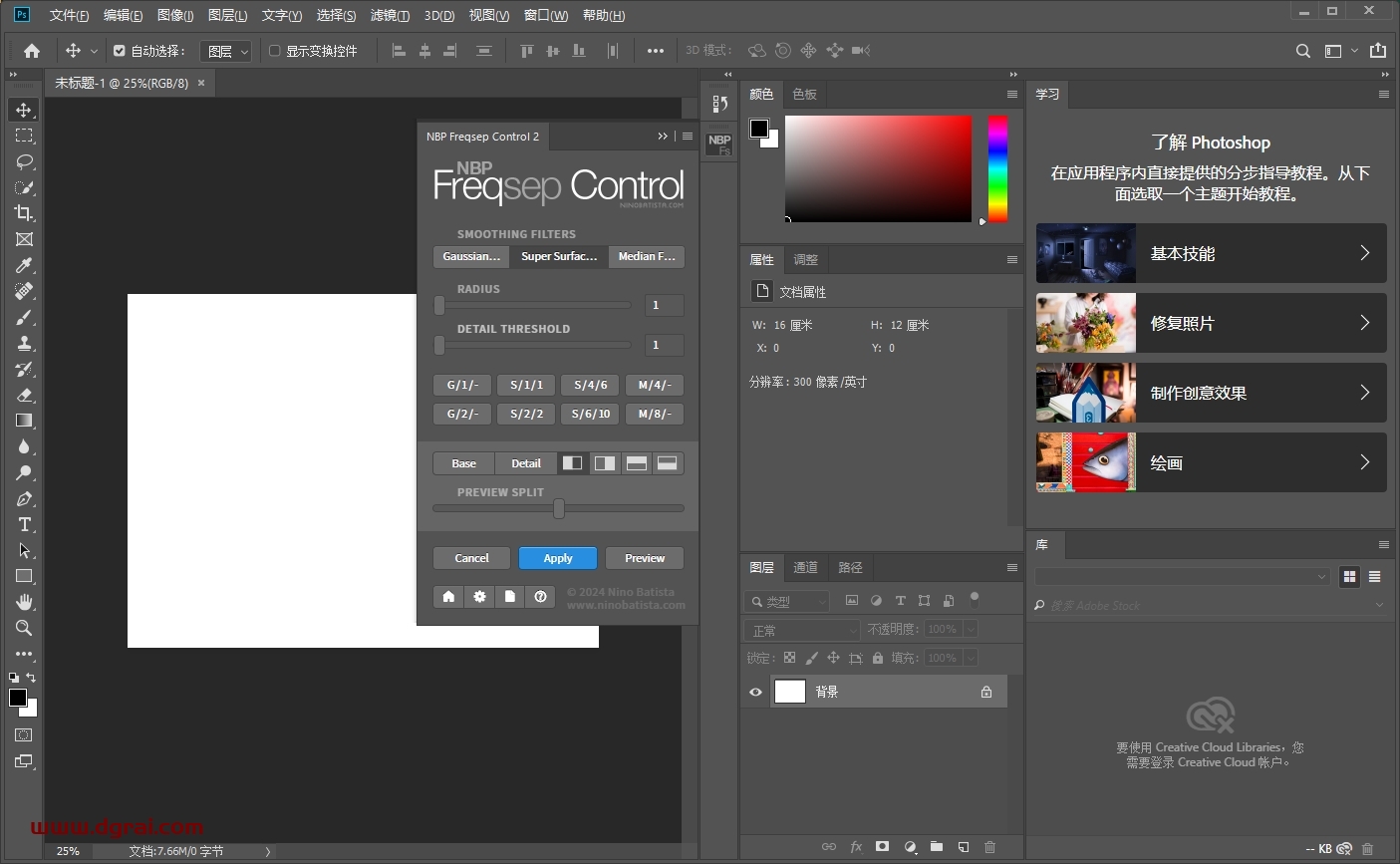Click the Preview button
The height and width of the screenshot is (864, 1400).
(x=645, y=558)
